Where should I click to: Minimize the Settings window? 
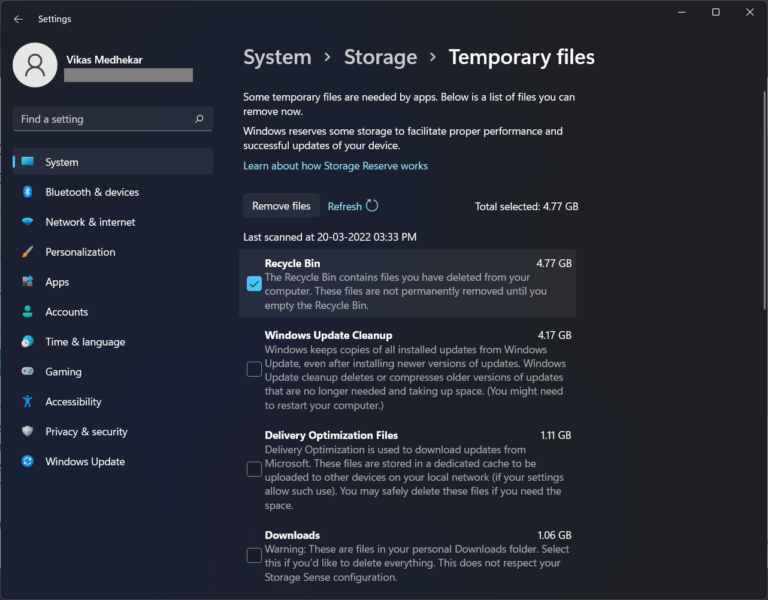(681, 12)
